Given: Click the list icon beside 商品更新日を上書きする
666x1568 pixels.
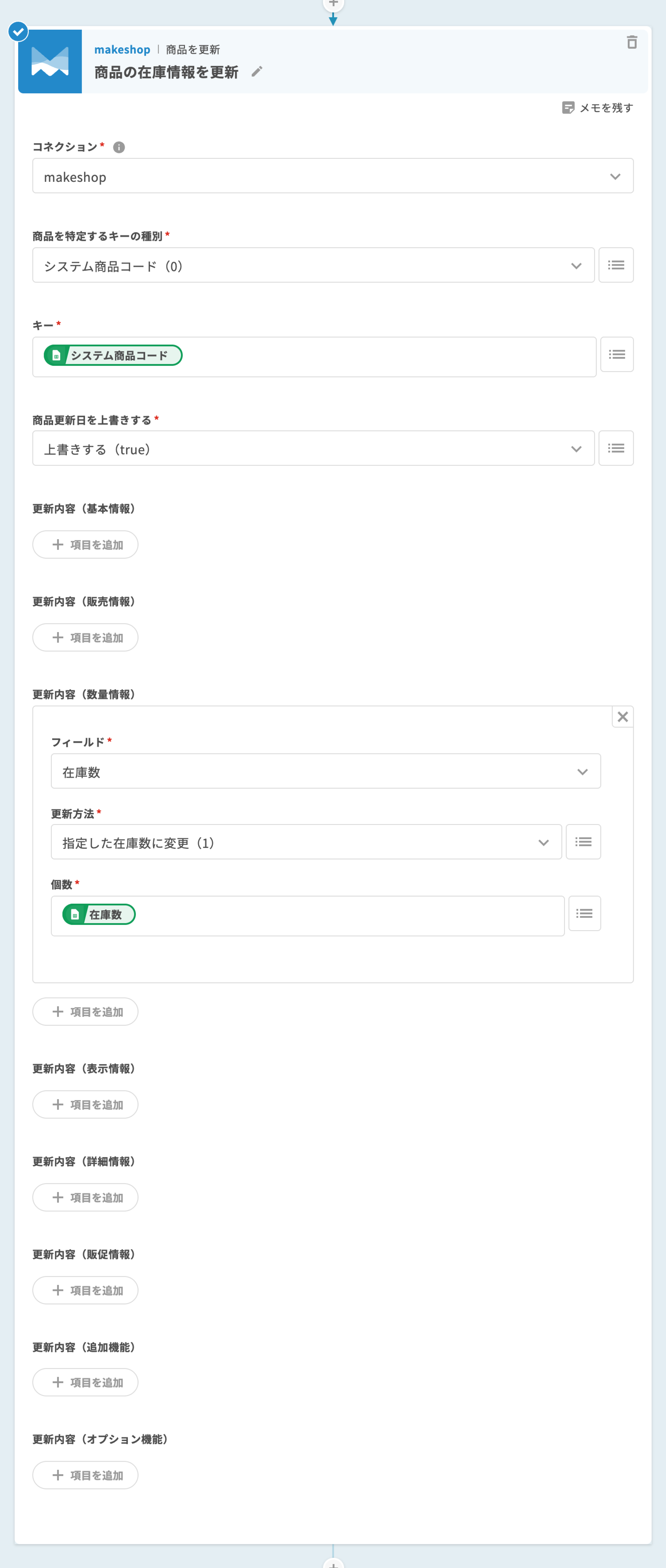Looking at the screenshot, I should tap(616, 449).
